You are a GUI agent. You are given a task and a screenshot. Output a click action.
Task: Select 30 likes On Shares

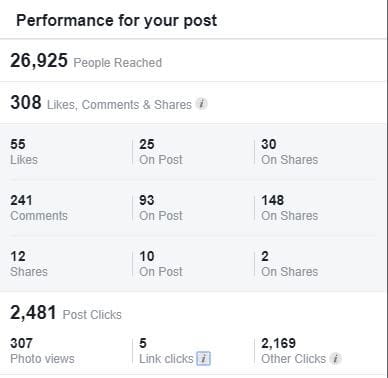pos(289,152)
